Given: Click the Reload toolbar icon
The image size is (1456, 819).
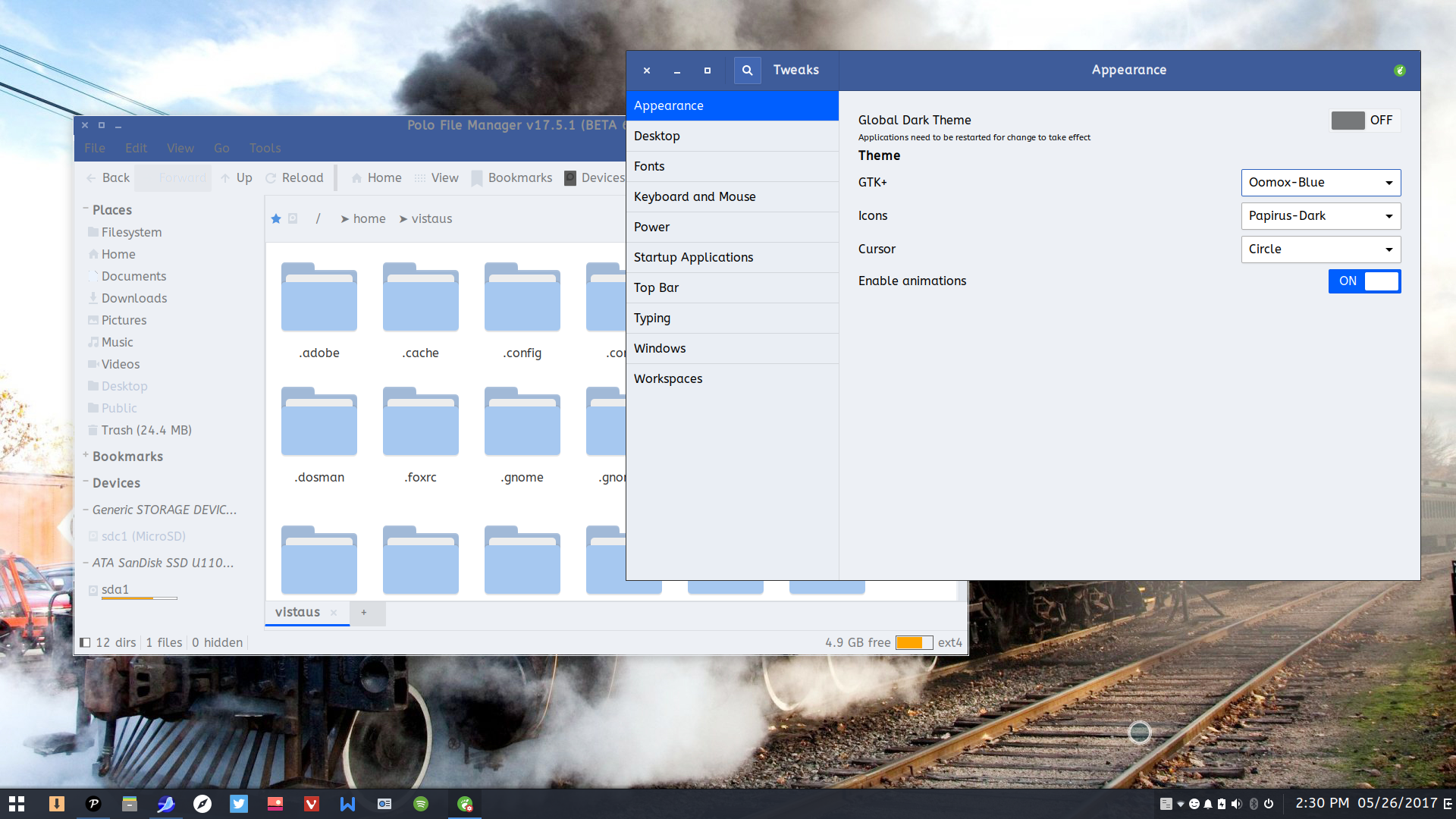Looking at the screenshot, I should click(271, 178).
